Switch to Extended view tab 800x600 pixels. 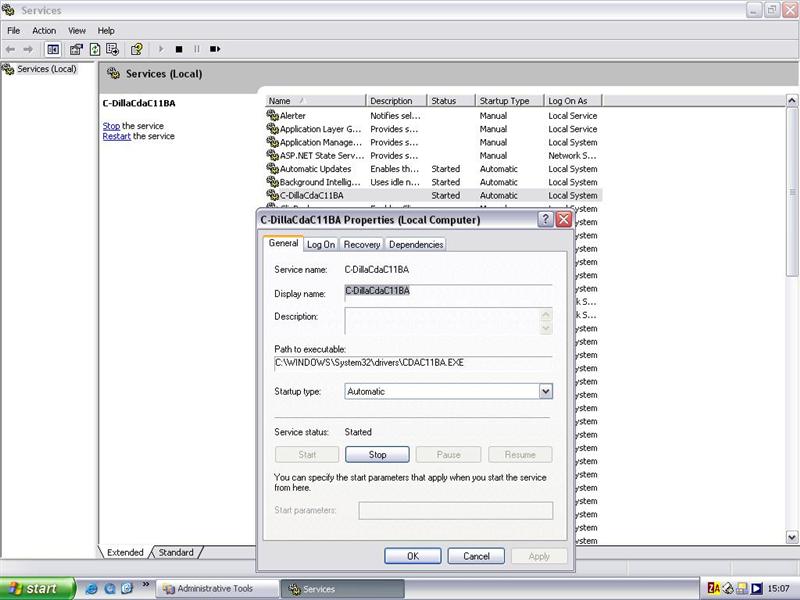click(x=125, y=552)
